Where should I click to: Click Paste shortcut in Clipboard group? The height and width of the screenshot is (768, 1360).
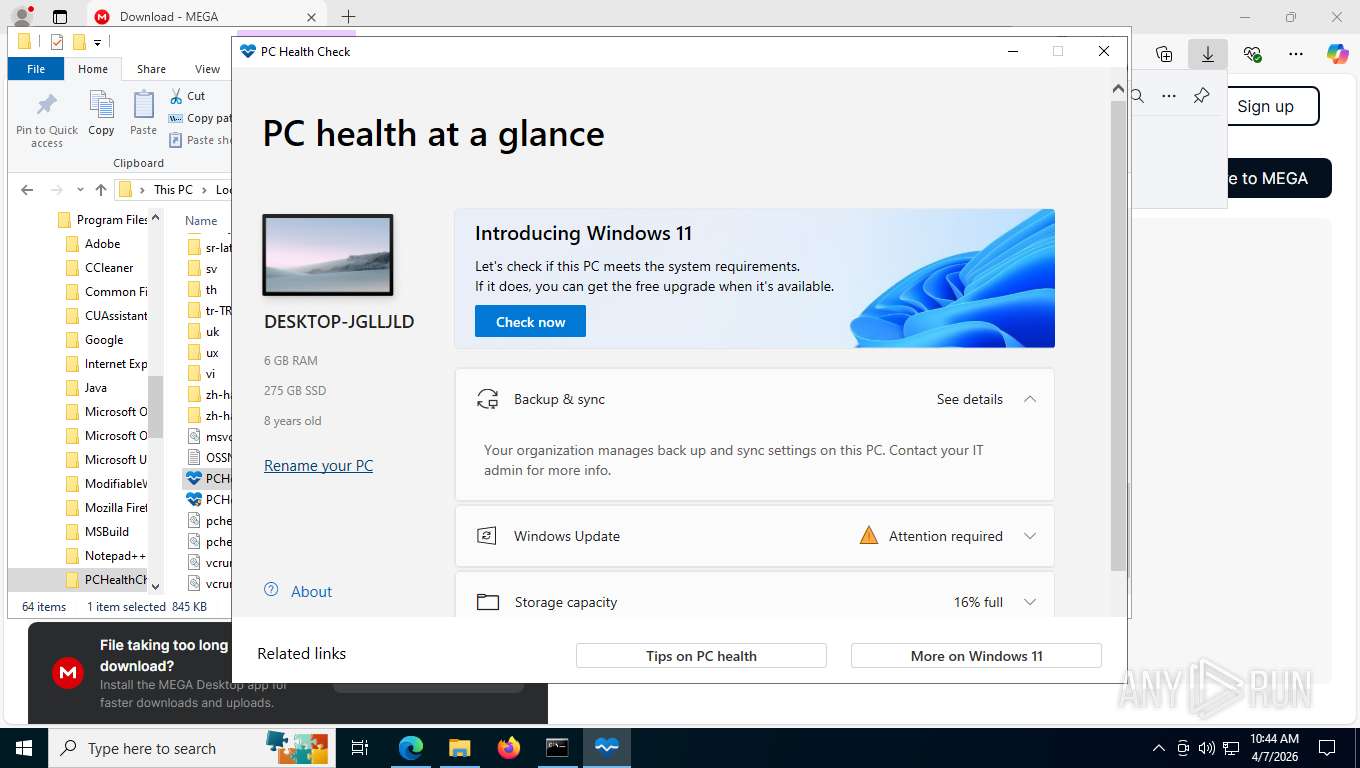click(x=199, y=140)
